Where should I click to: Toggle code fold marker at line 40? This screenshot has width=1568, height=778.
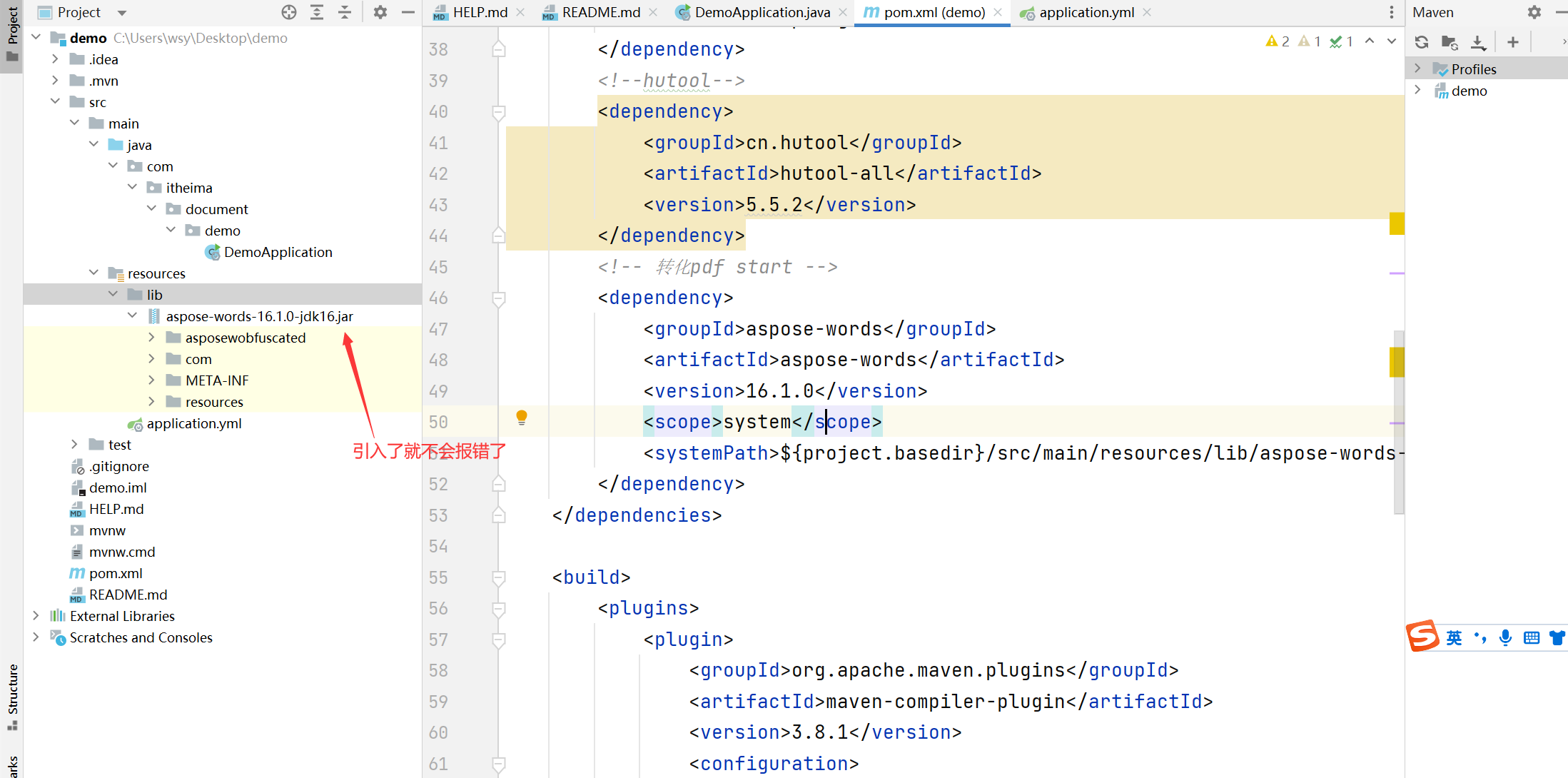tap(499, 112)
